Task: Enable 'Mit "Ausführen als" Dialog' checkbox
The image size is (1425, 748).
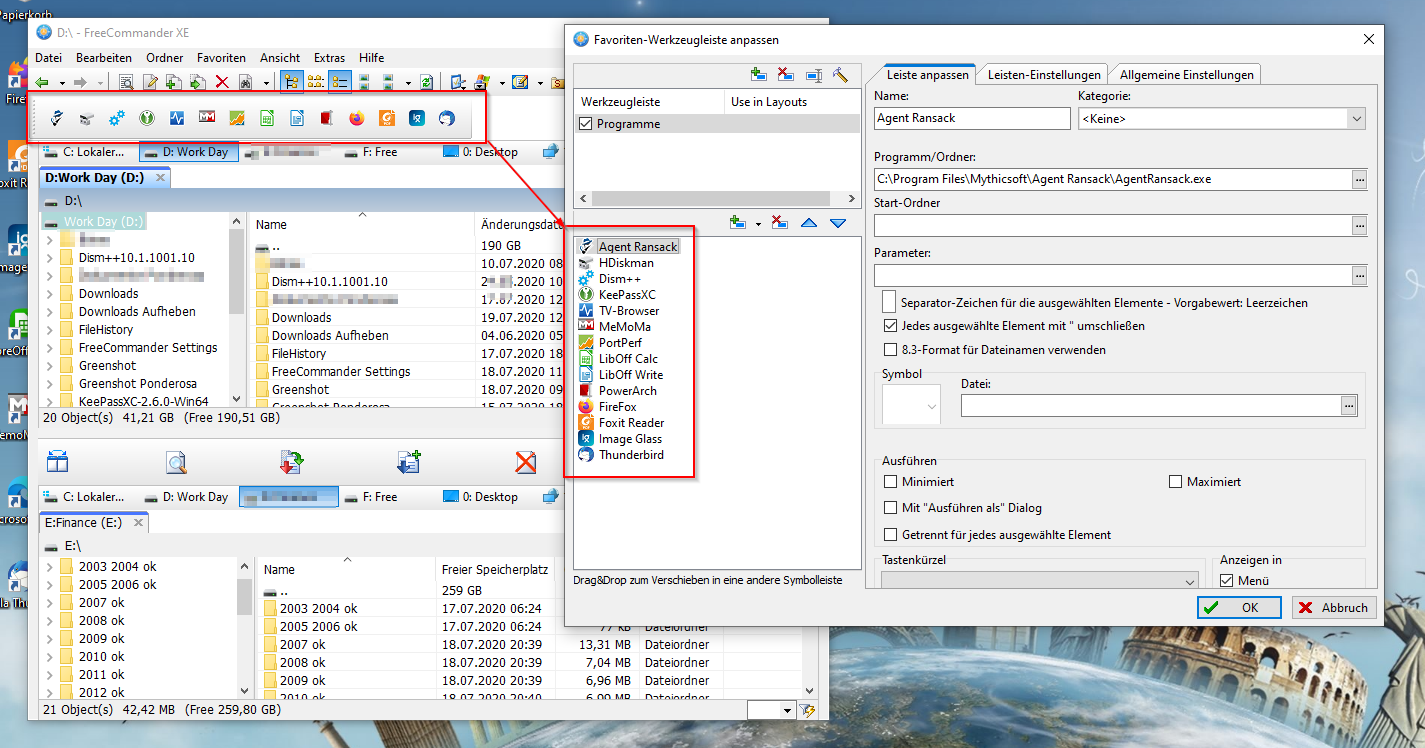Action: coord(890,508)
